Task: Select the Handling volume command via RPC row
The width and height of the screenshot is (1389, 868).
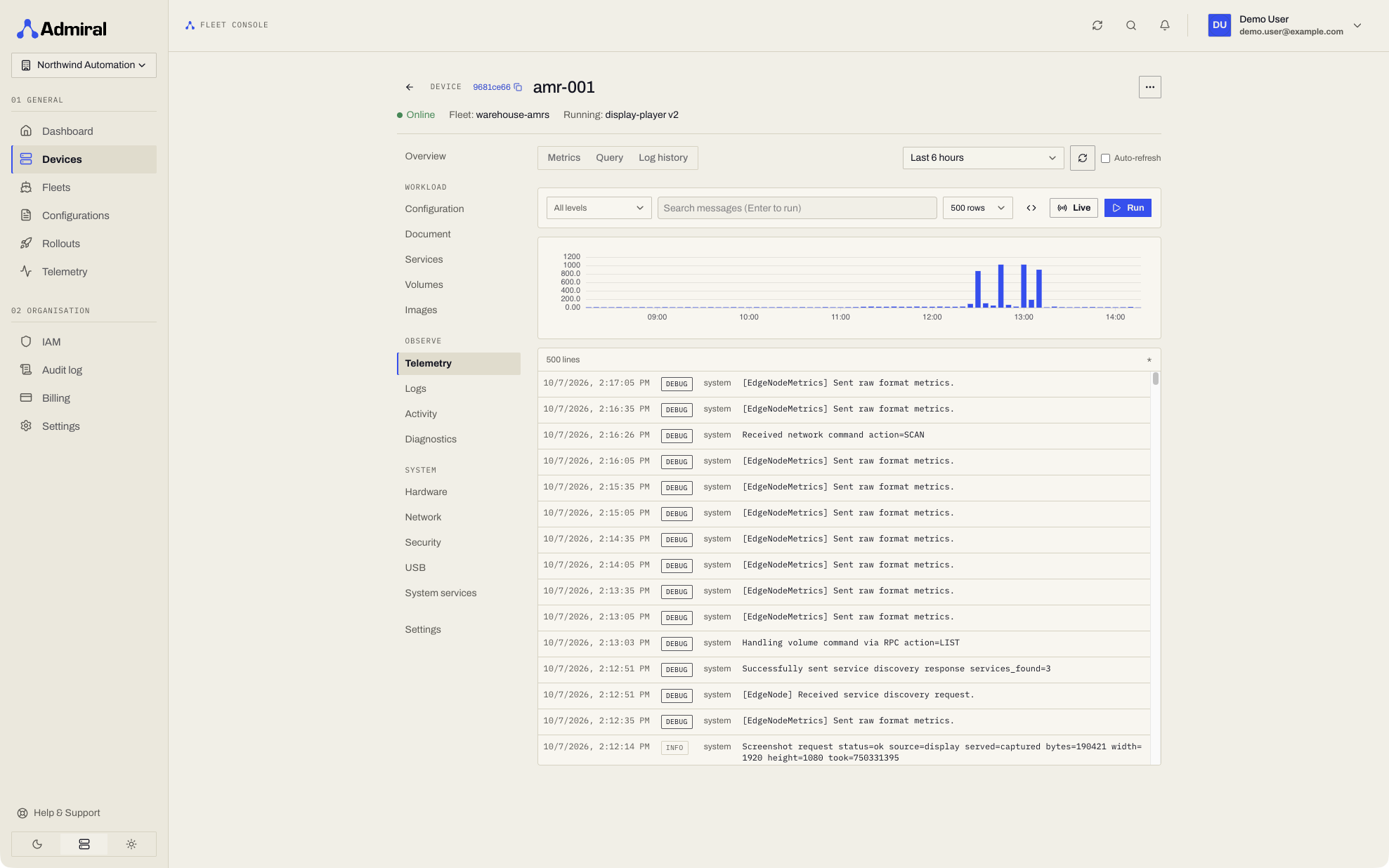Action: [x=844, y=644]
